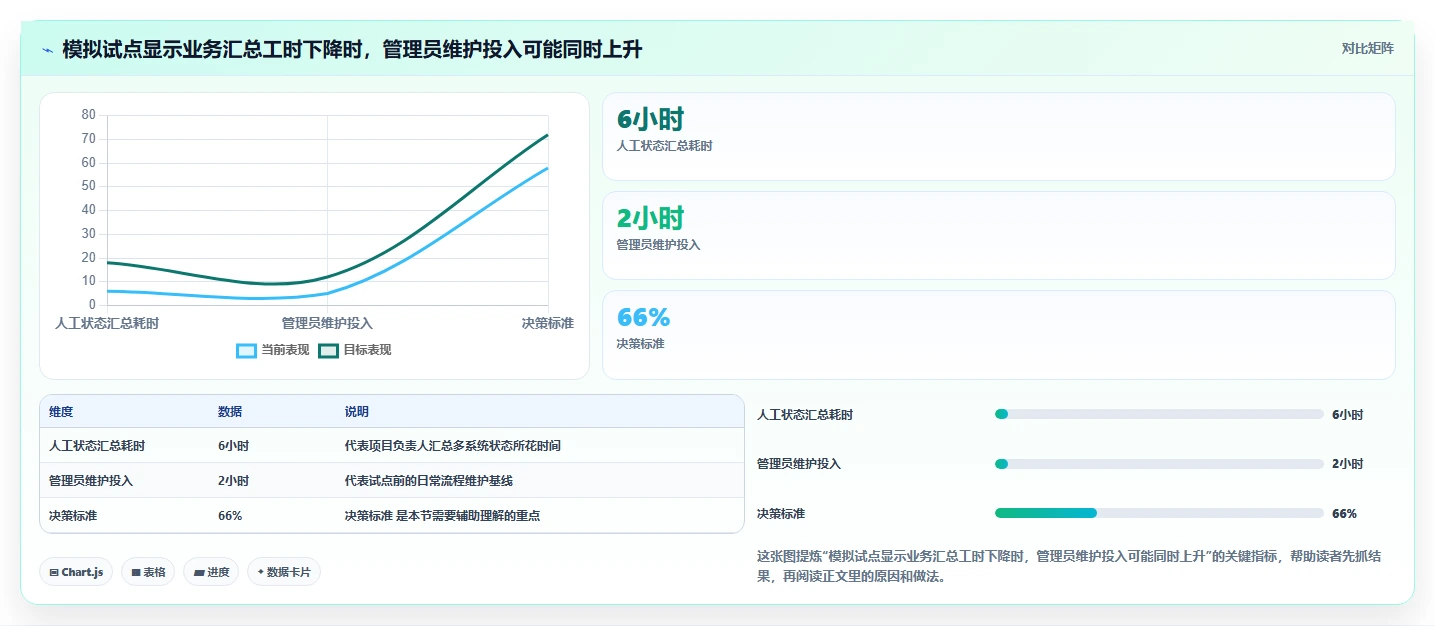
Task: Select the 表格 tag chip
Action: (148, 572)
